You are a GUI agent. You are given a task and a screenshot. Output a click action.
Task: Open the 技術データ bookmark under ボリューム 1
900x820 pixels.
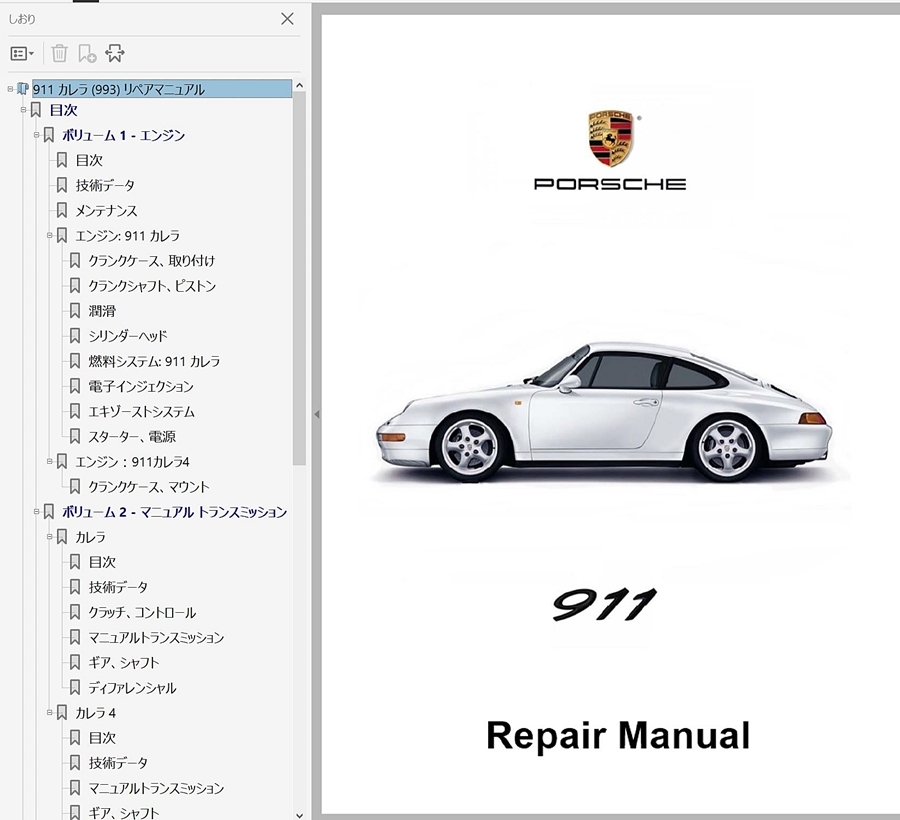click(105, 185)
